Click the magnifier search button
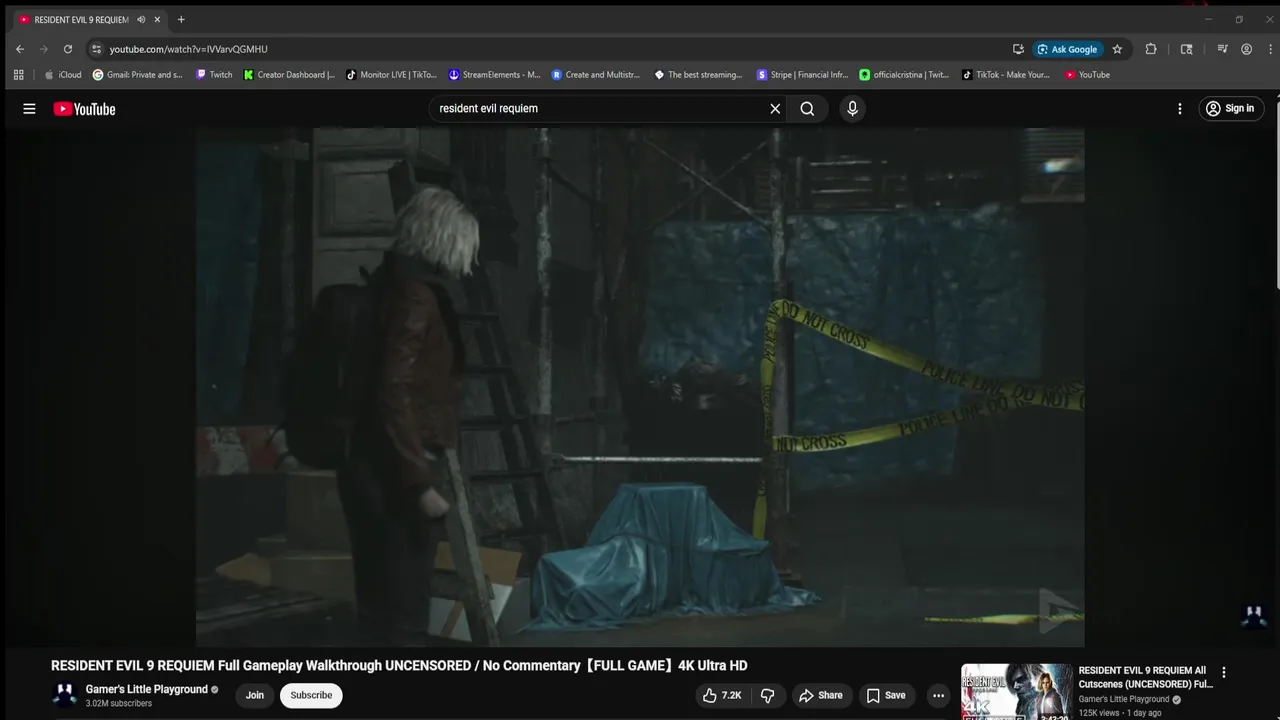The height and width of the screenshot is (720, 1280). coord(807,109)
